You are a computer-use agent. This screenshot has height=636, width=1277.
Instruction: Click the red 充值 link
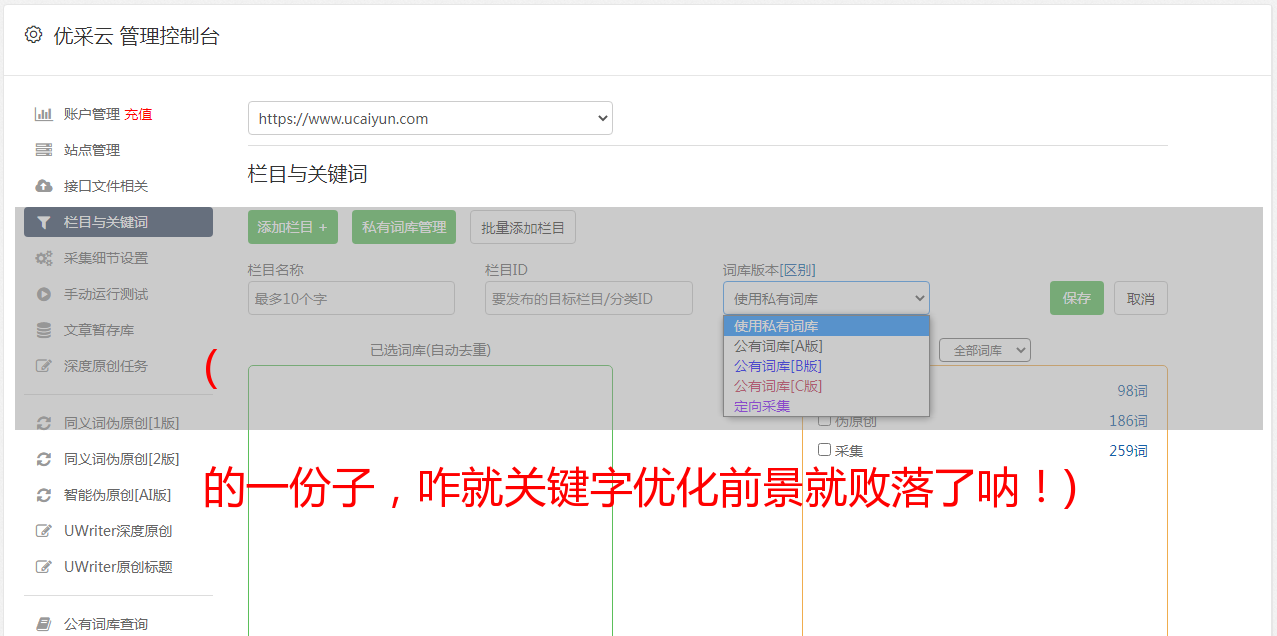(138, 114)
